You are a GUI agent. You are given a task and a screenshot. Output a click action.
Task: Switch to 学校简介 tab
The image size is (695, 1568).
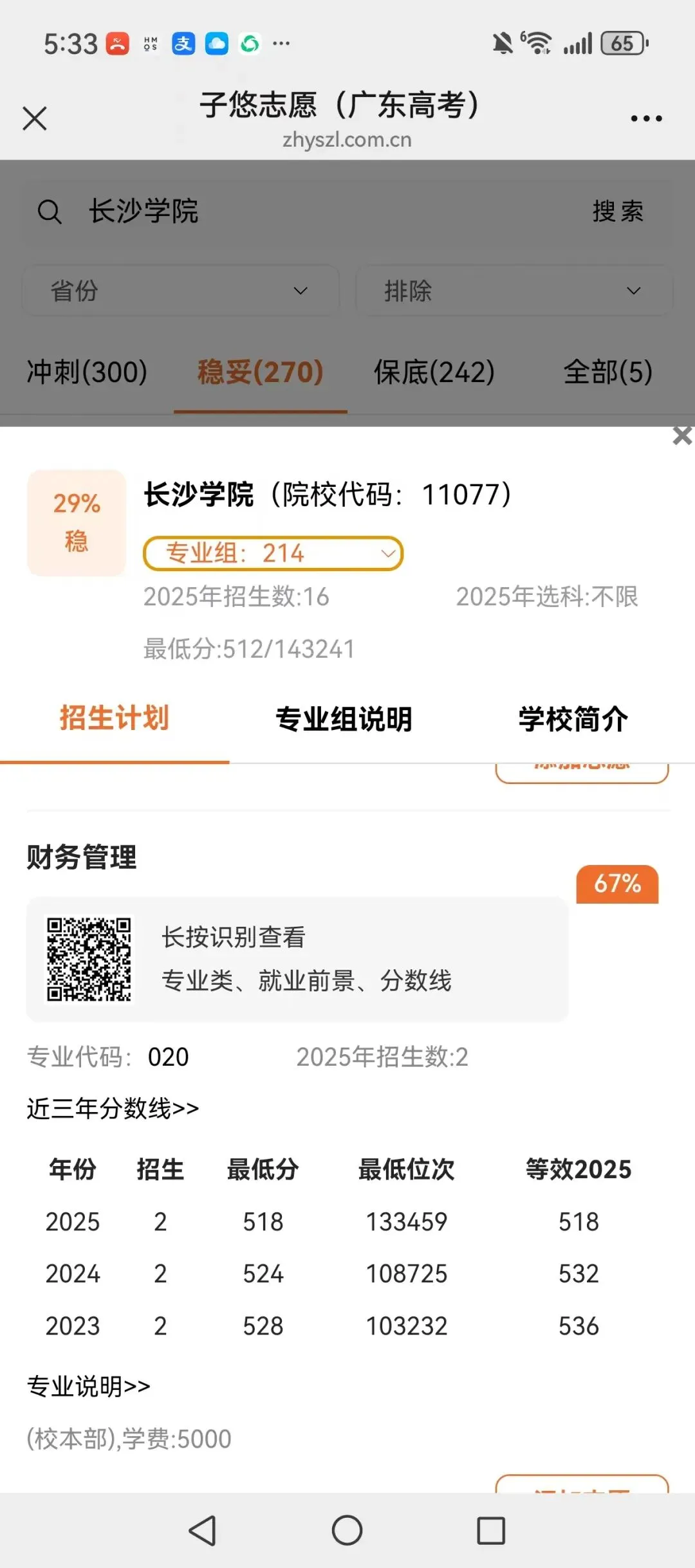coord(573,719)
